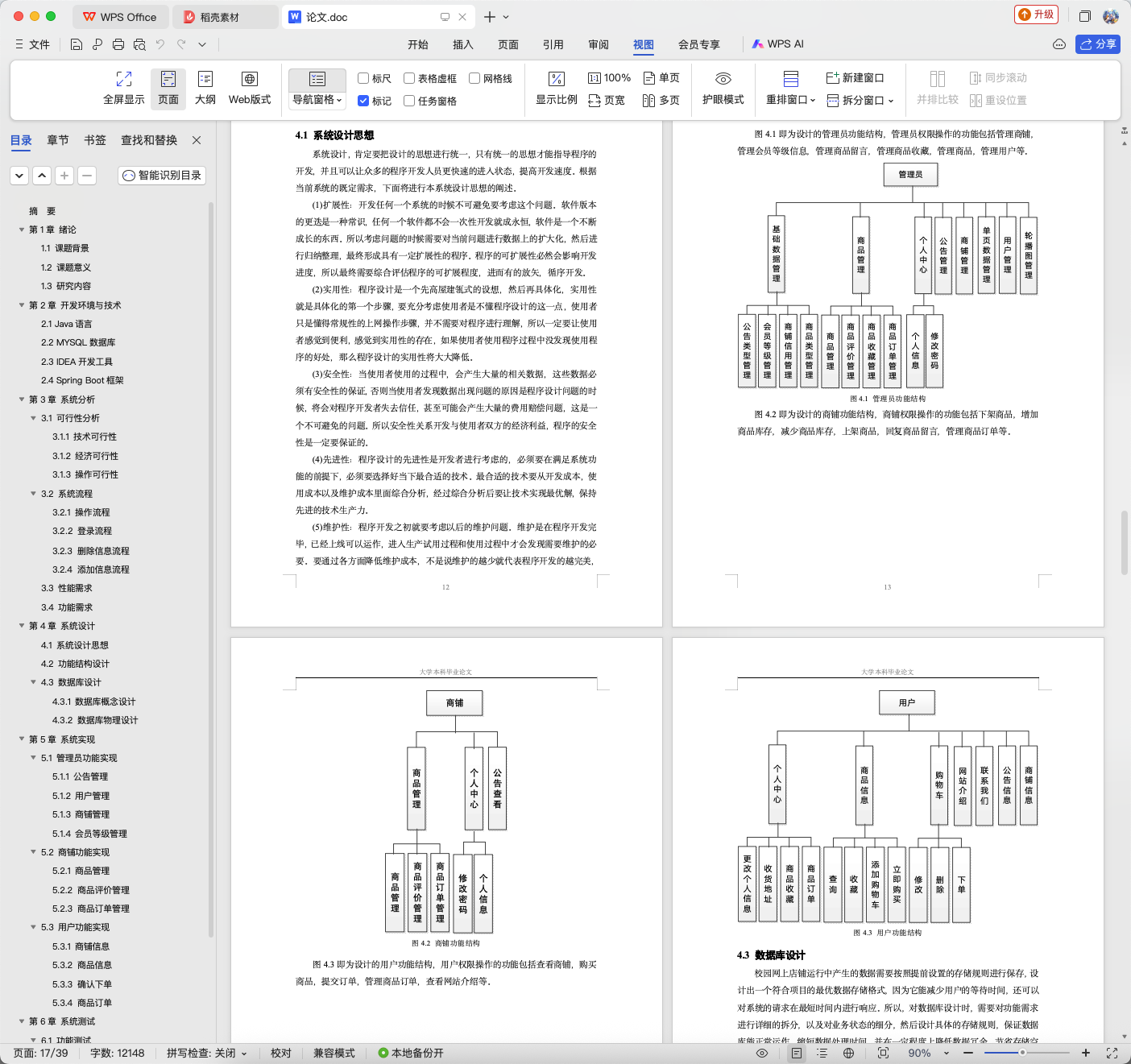The height and width of the screenshot is (1064, 1131).
Task: Open the comments cloud icon near 分享
Action: coord(1059,44)
